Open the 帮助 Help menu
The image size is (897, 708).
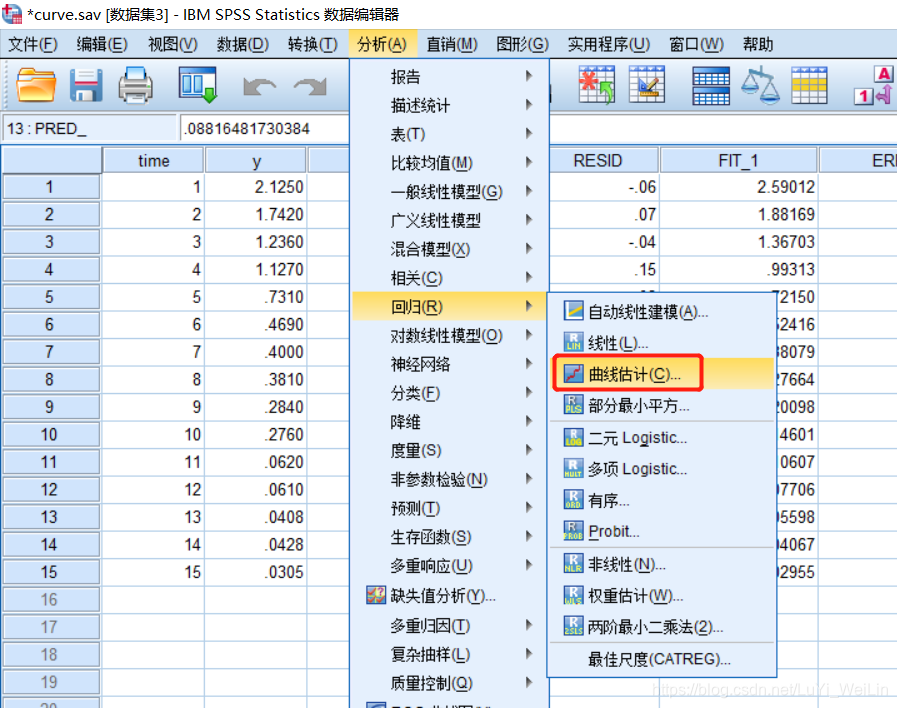(757, 44)
